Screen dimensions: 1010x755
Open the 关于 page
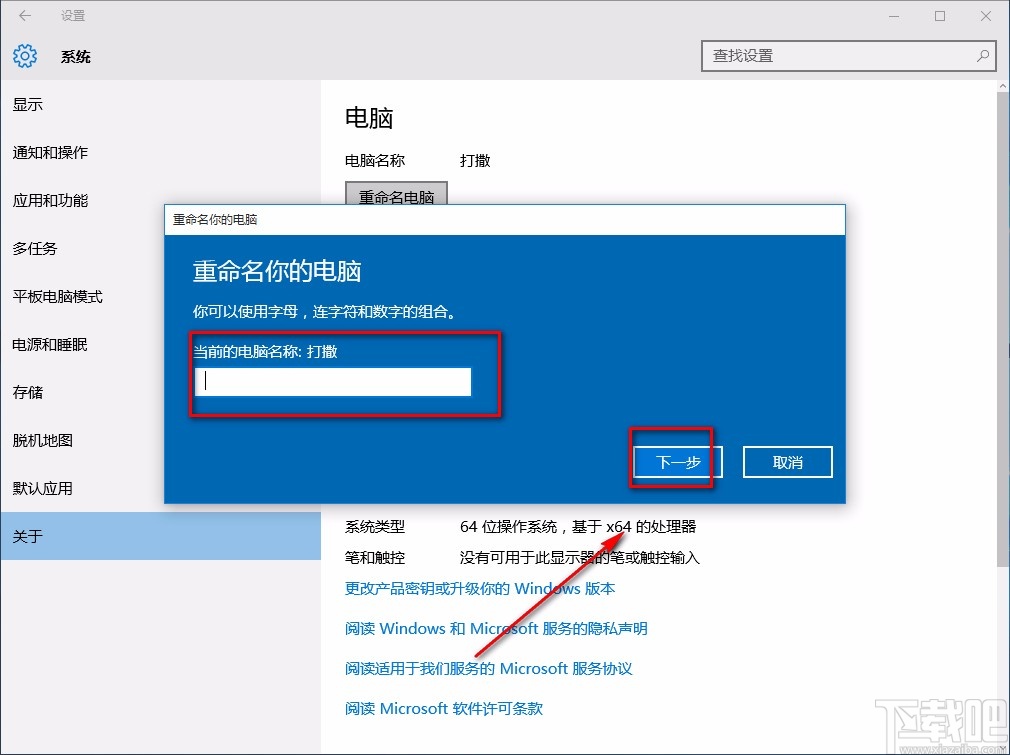(28, 536)
